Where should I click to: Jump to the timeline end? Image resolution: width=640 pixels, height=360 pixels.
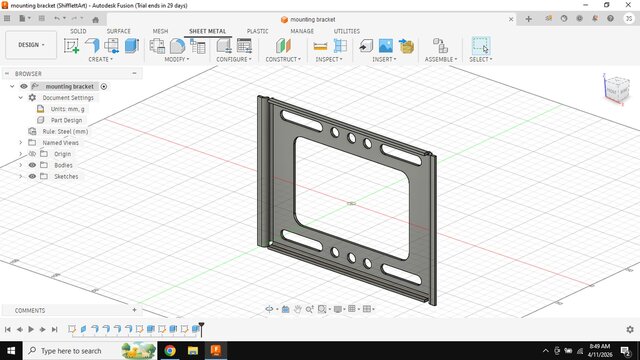[54, 329]
